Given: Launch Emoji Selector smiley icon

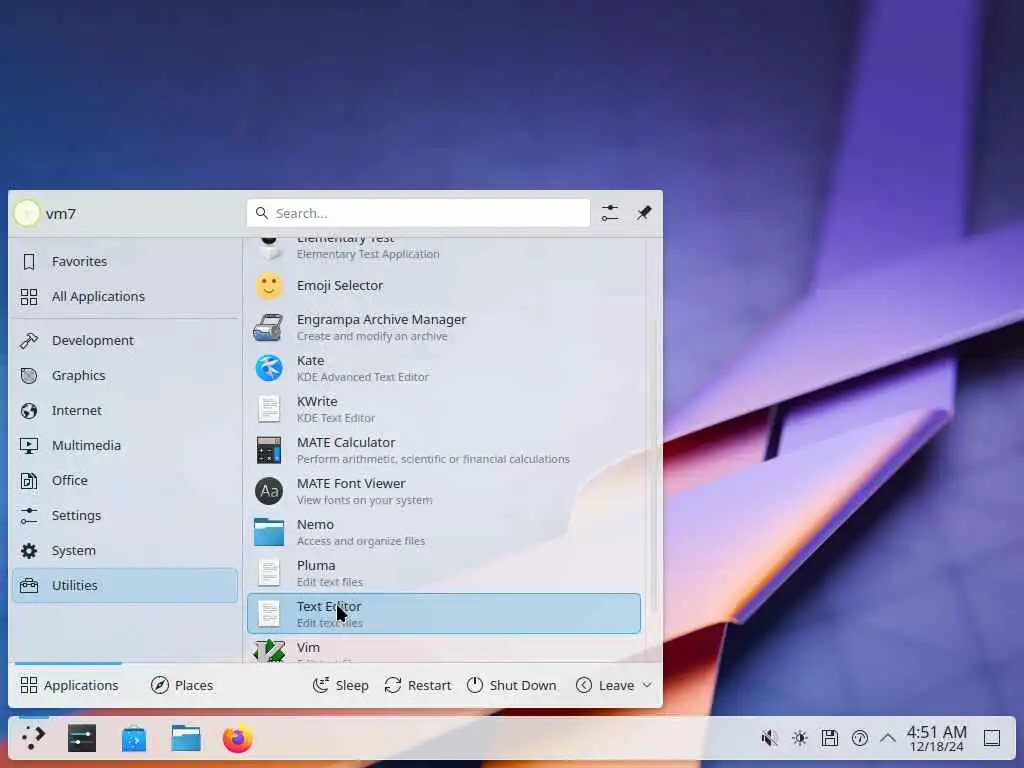Looking at the screenshot, I should click(x=269, y=286).
